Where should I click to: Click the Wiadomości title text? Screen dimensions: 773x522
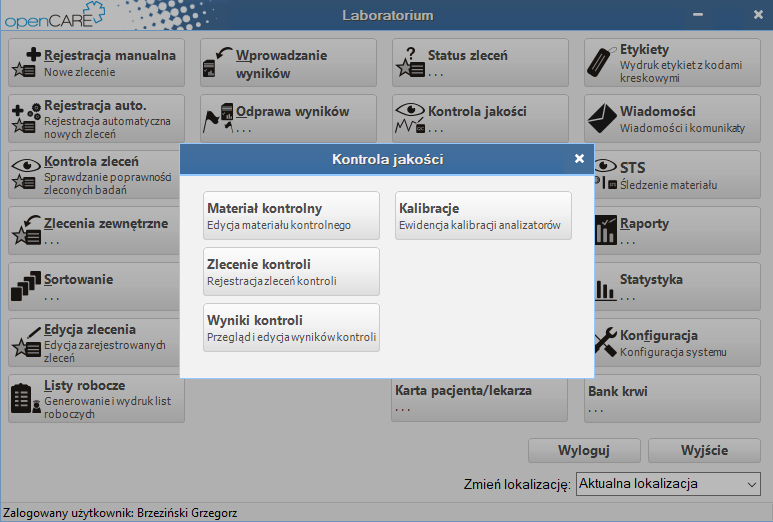click(658, 111)
